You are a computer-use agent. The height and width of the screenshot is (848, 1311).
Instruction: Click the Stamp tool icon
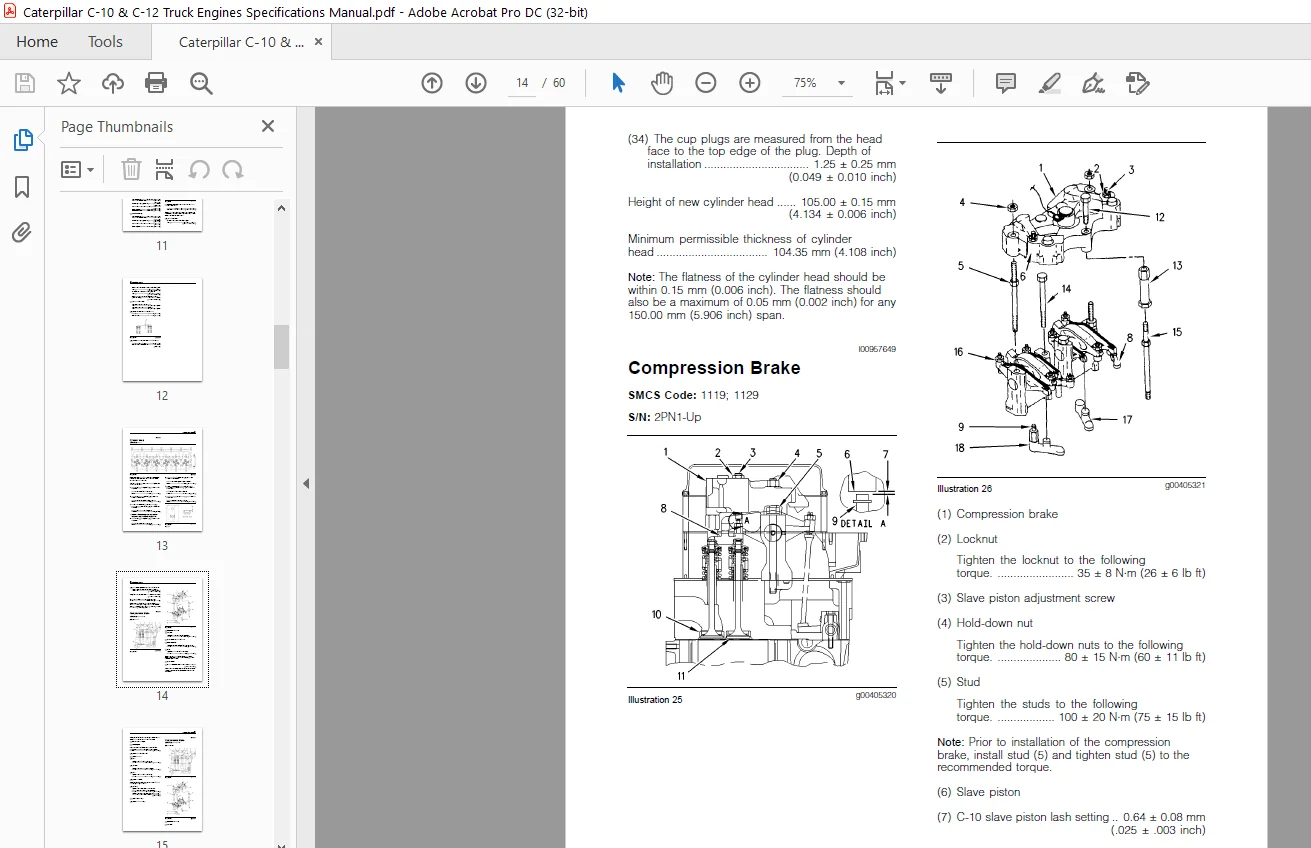point(1137,83)
